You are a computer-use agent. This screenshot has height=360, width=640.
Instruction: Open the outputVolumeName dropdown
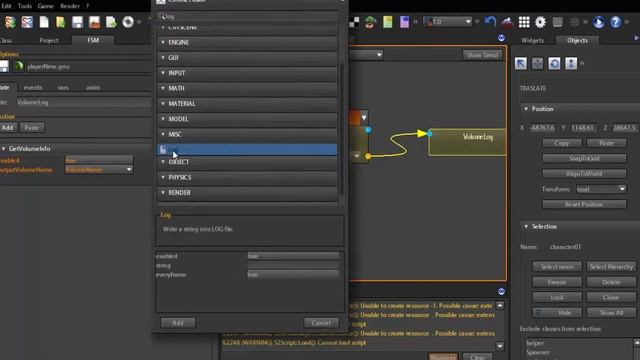coord(99,170)
